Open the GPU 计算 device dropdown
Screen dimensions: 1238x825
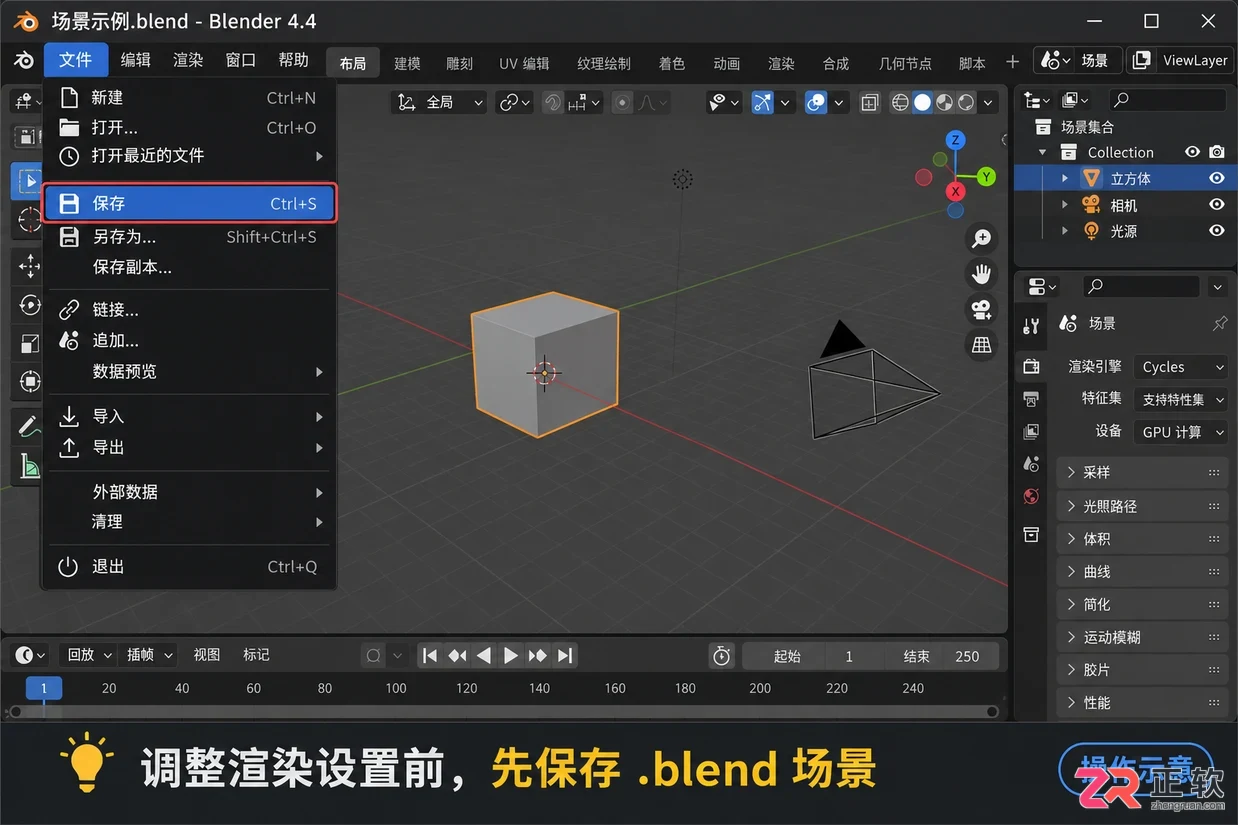pyautogui.click(x=1180, y=432)
